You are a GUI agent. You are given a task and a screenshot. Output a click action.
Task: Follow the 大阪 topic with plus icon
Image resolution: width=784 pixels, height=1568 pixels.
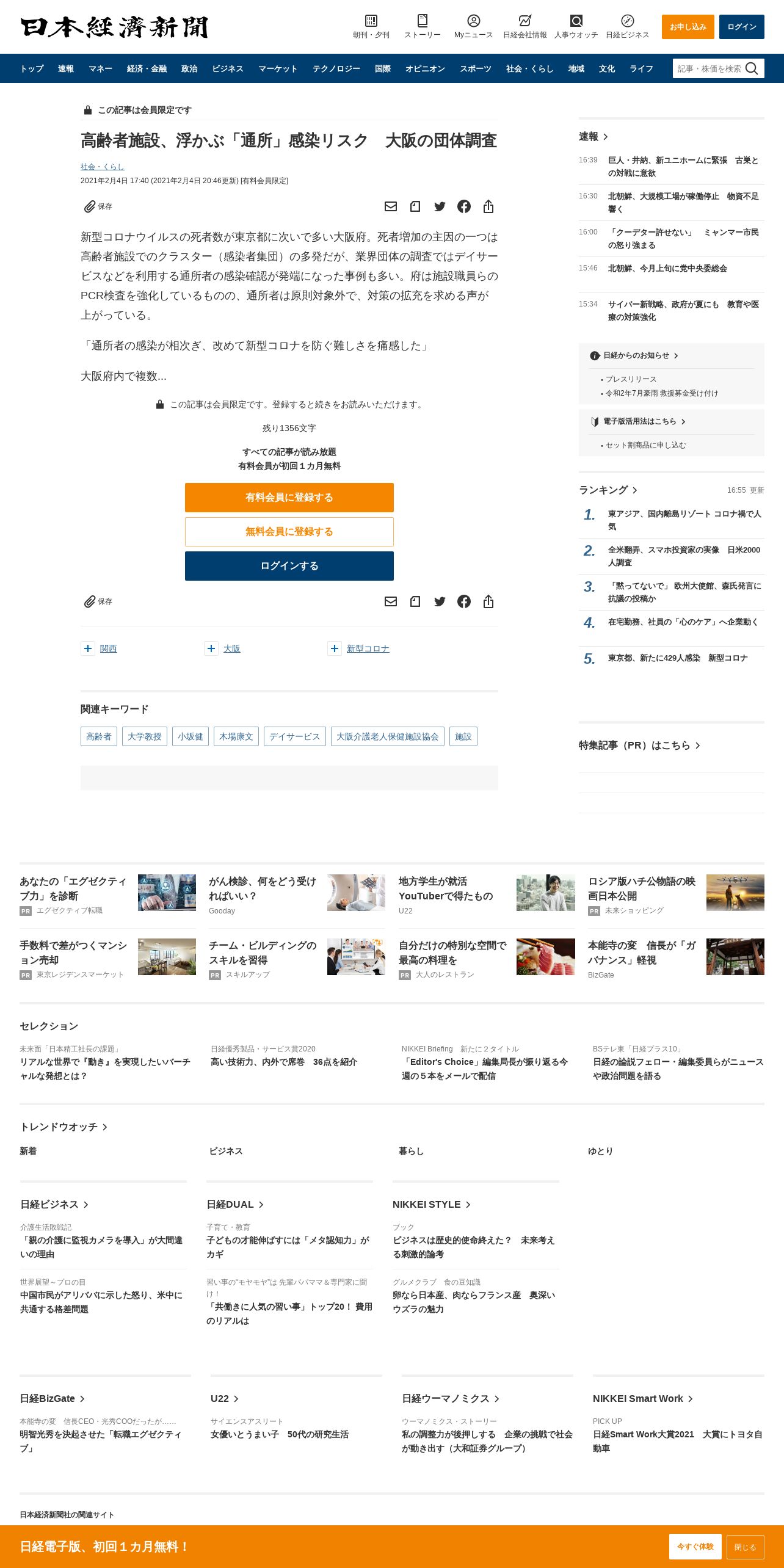click(211, 648)
